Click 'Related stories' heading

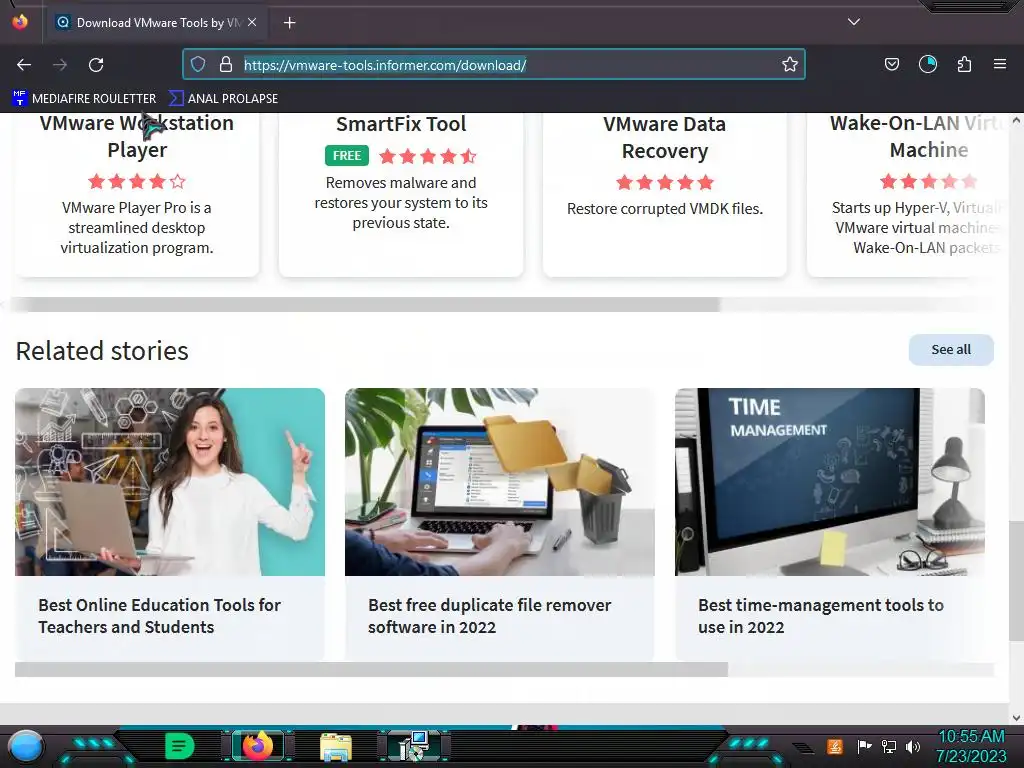click(102, 351)
